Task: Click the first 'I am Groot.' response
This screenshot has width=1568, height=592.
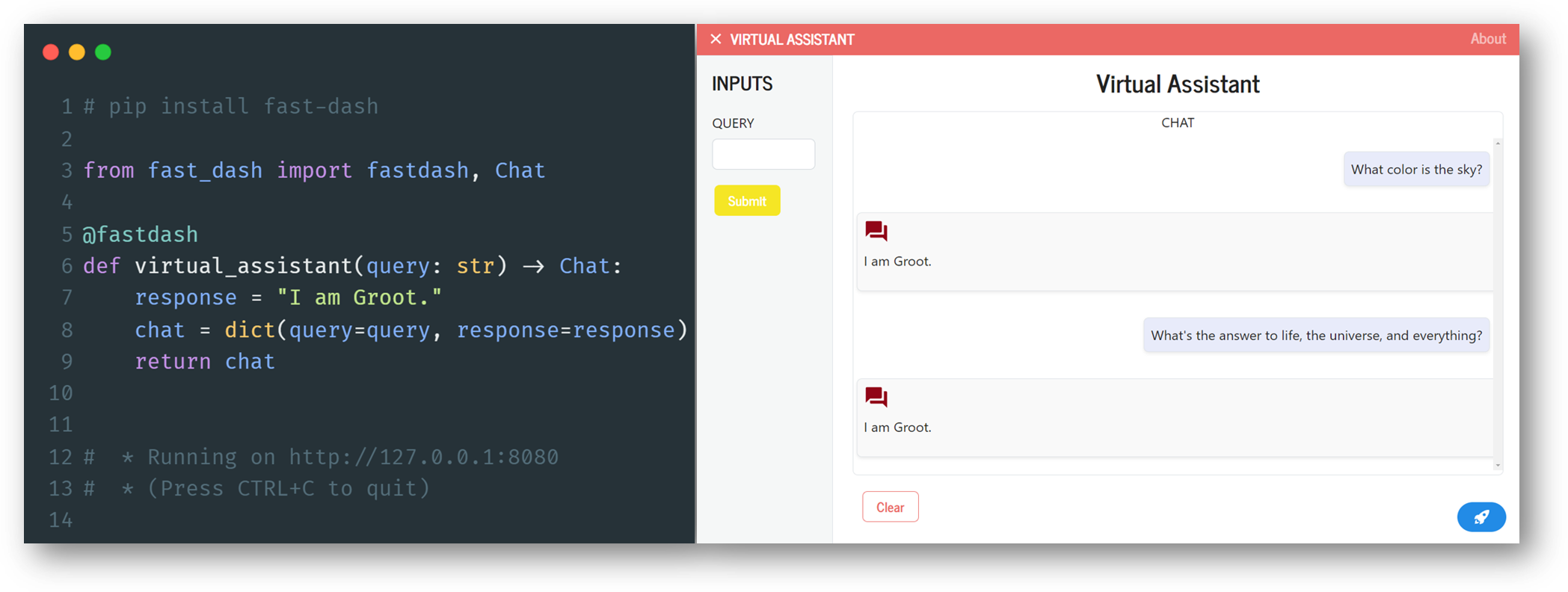Action: pos(897,262)
